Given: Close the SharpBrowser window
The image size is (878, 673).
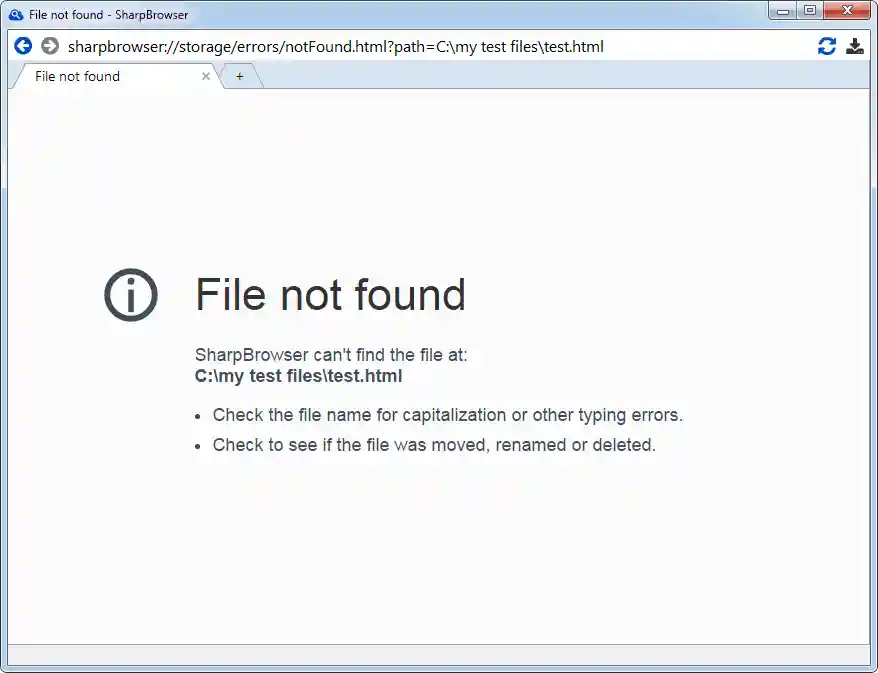Looking at the screenshot, I should click(x=847, y=11).
